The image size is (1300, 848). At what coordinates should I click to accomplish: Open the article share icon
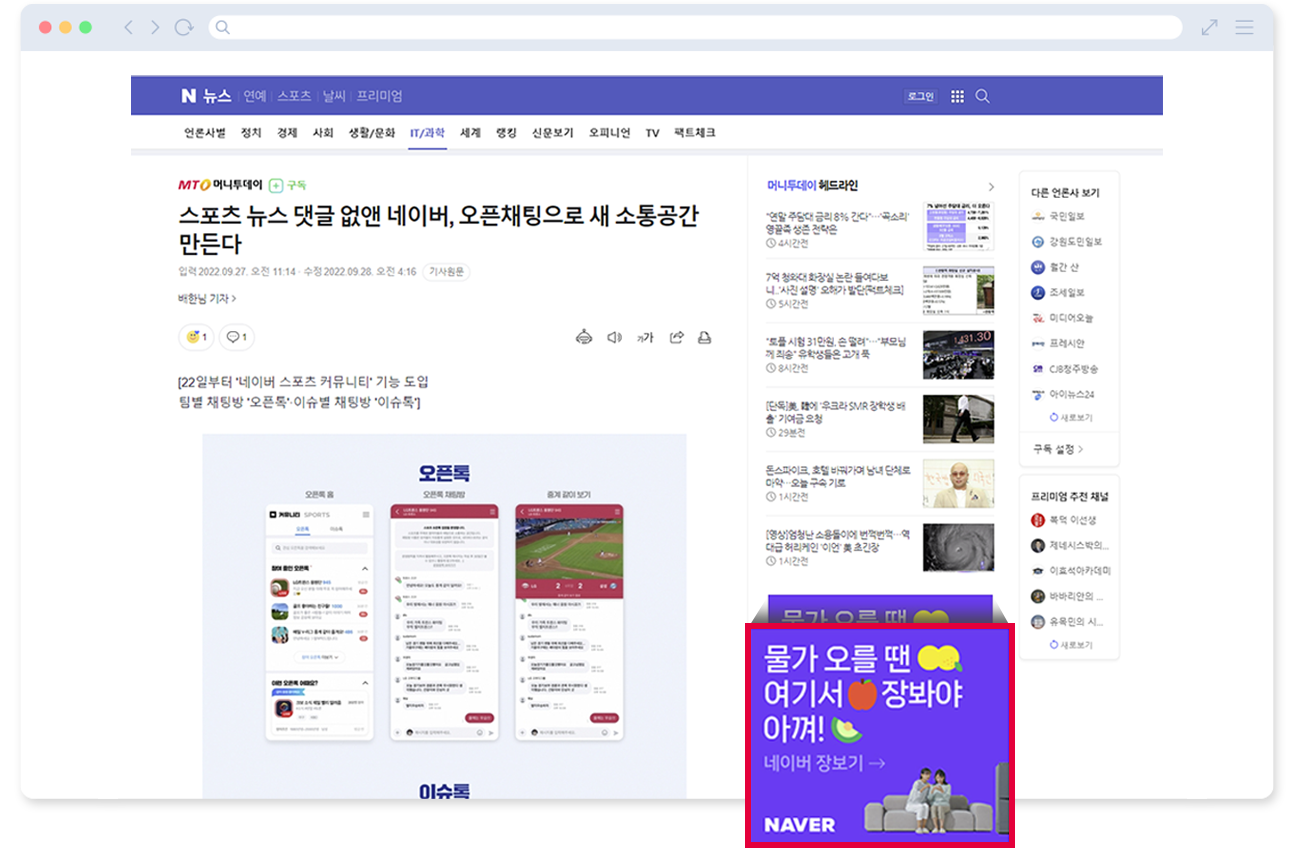tap(676, 338)
